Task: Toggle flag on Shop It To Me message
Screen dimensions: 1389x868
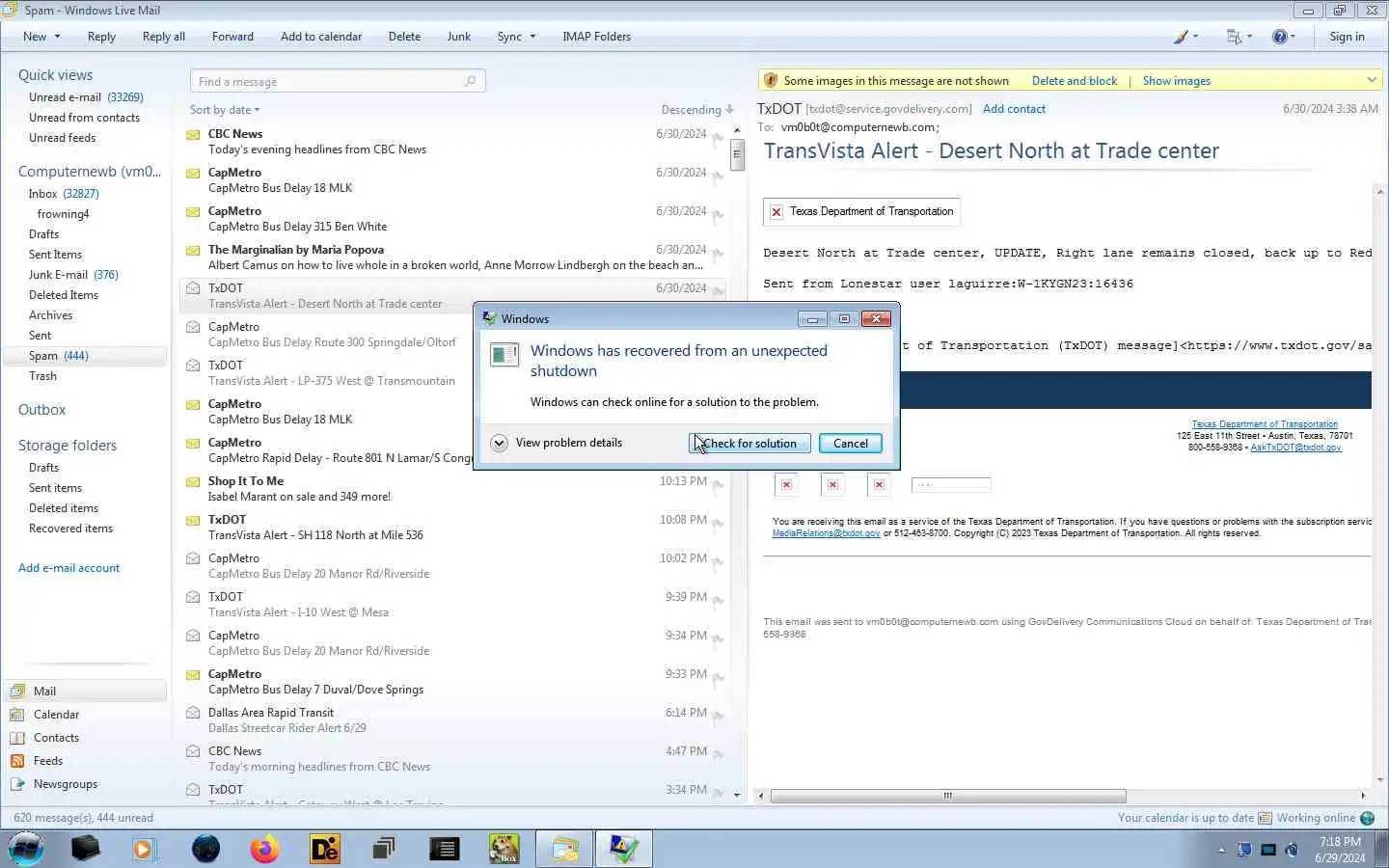Action: 718,485
